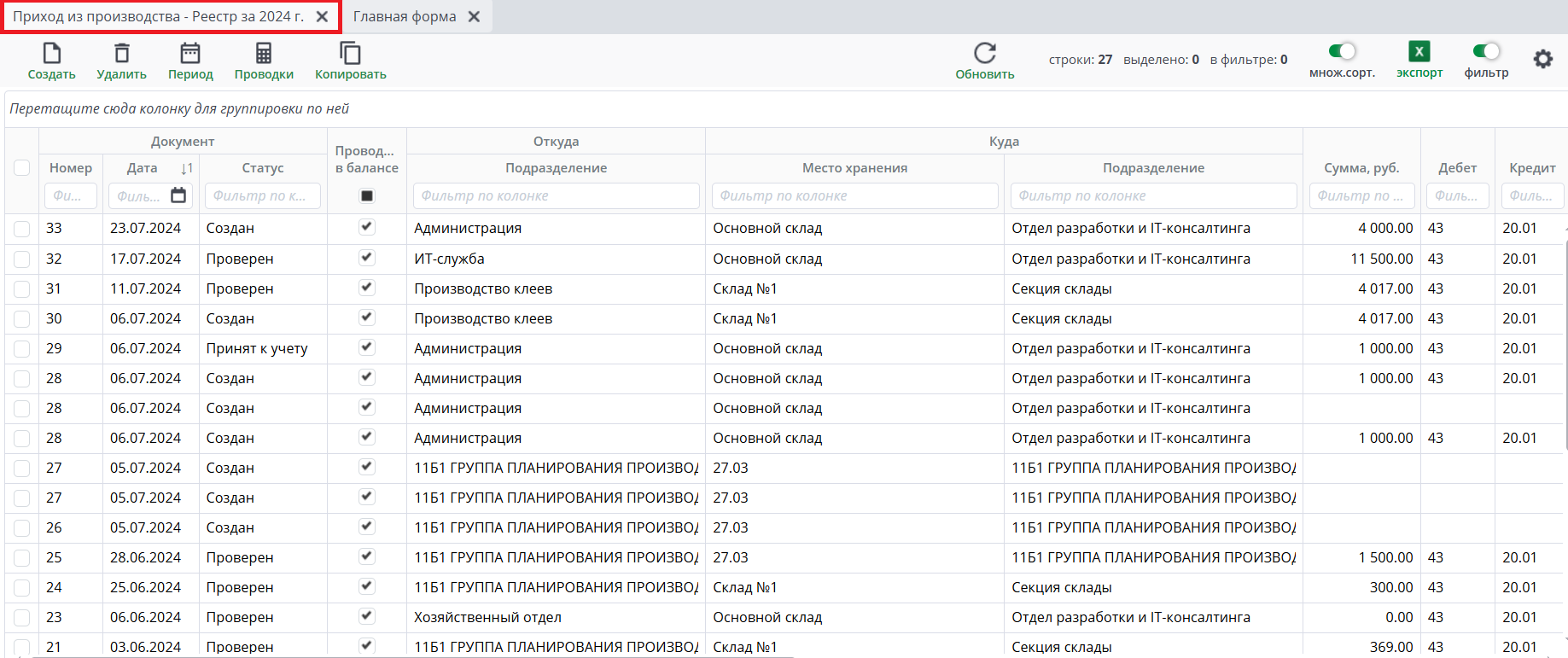The width and height of the screenshot is (1568, 658).
Task: Close the Главная форма tab
Action: 475,16
